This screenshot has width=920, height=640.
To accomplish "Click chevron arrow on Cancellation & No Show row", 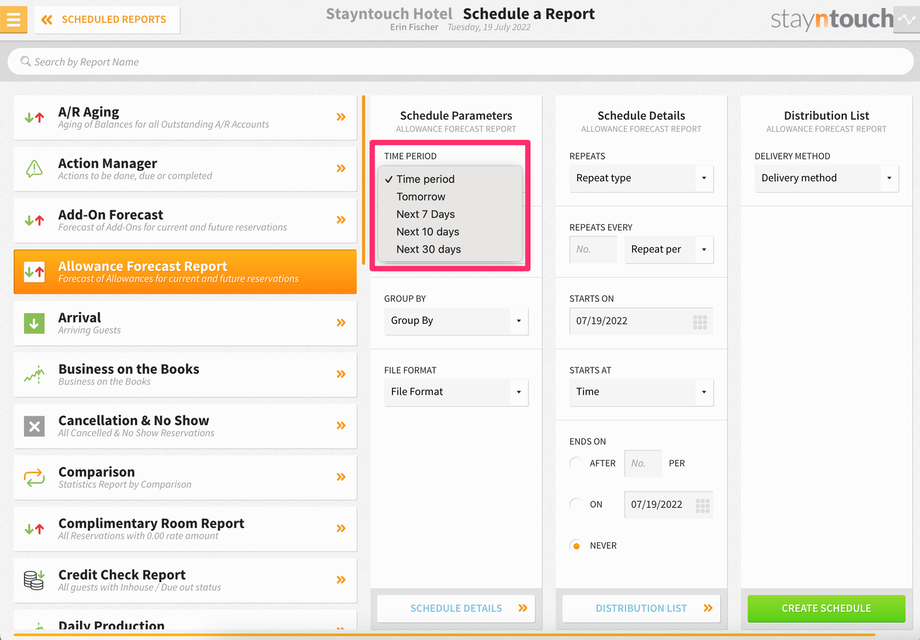I will [341, 425].
